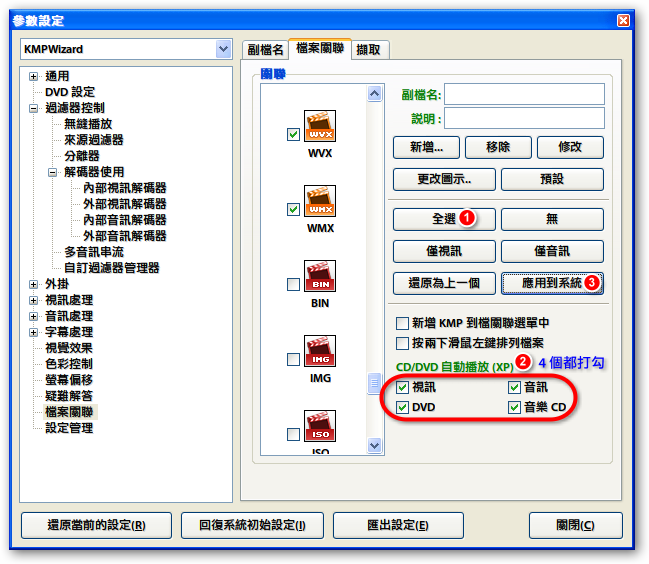Check the ISO association checkbox

tap(293, 434)
